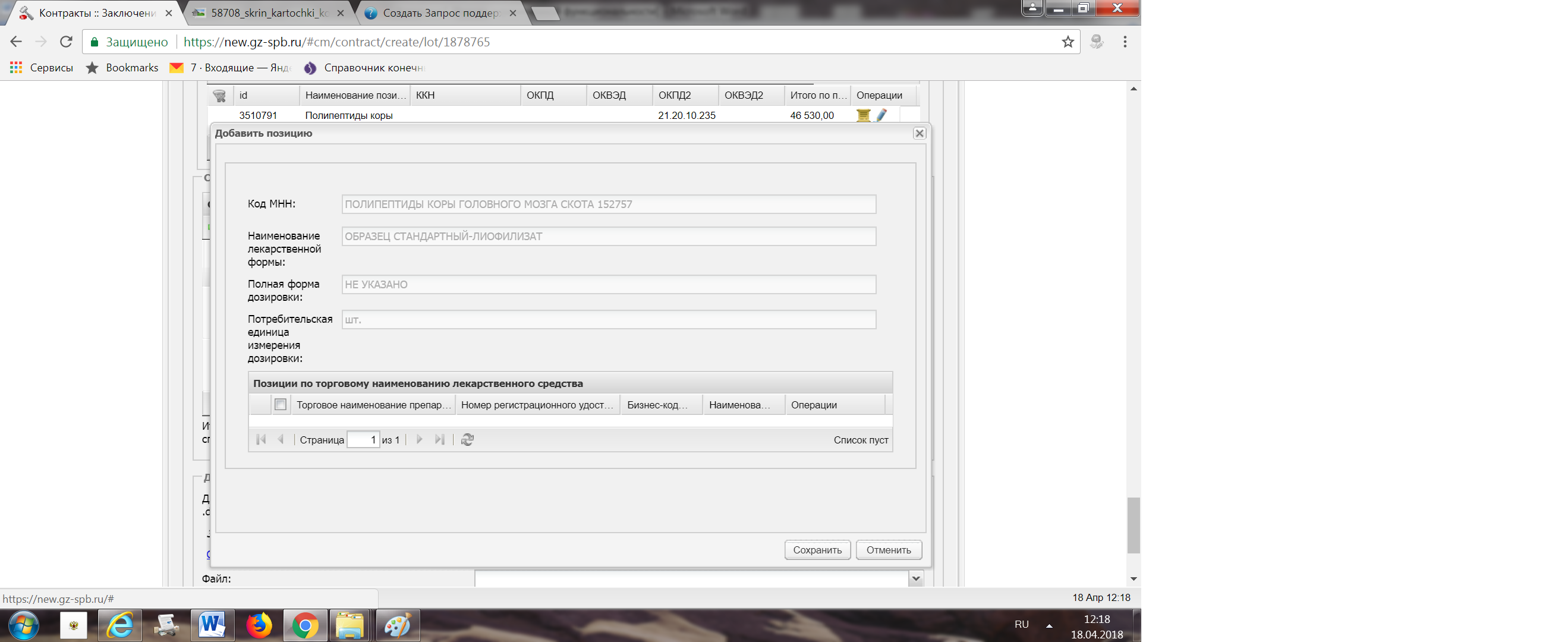This screenshot has height=642, width=1568.
Task: Close the Добавить позицию dialog
Action: coord(920,133)
